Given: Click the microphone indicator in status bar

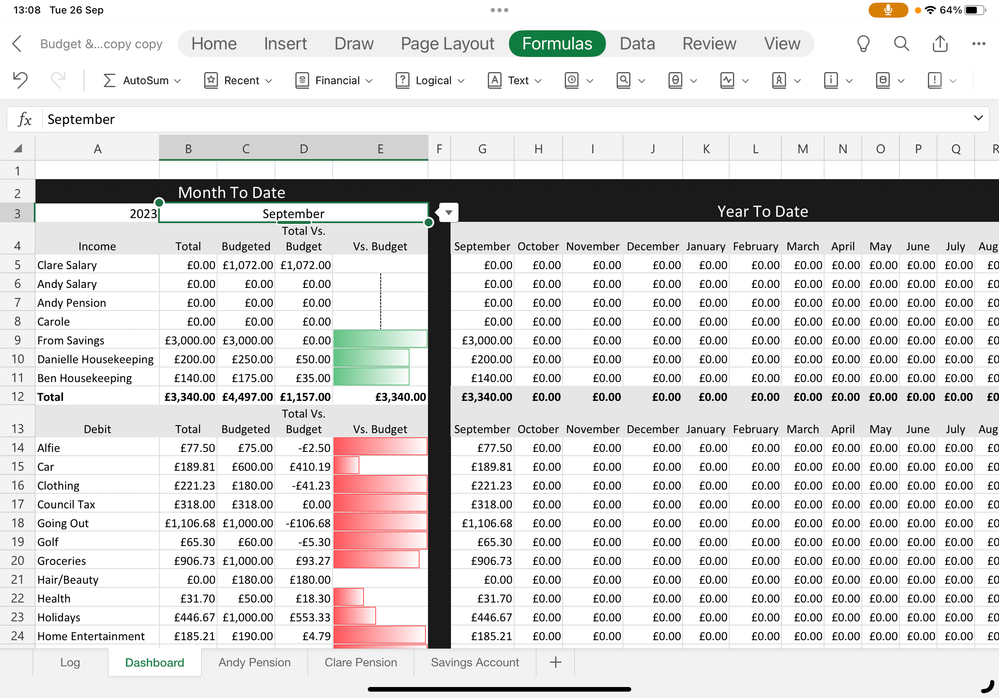Looking at the screenshot, I should pyautogui.click(x=888, y=10).
